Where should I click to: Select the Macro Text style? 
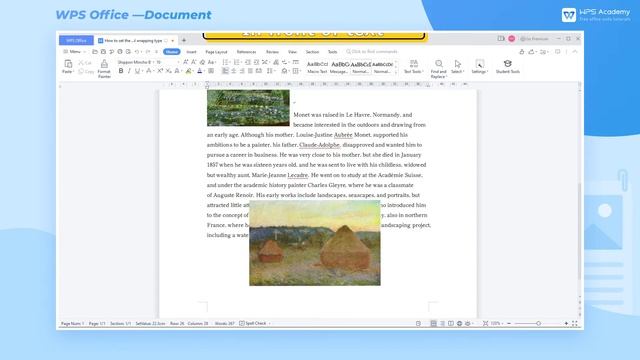317,67
